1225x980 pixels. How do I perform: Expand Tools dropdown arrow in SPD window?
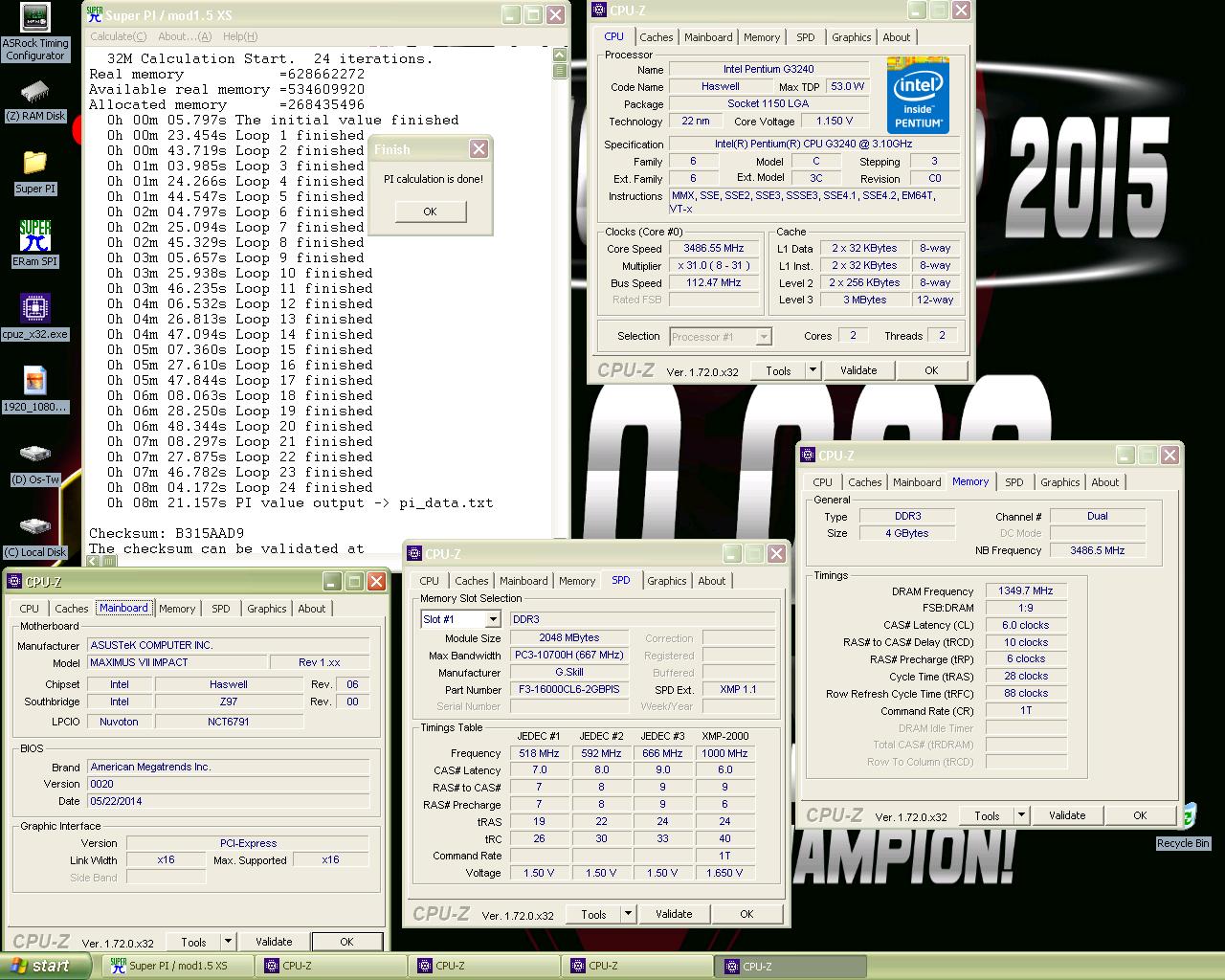point(628,914)
